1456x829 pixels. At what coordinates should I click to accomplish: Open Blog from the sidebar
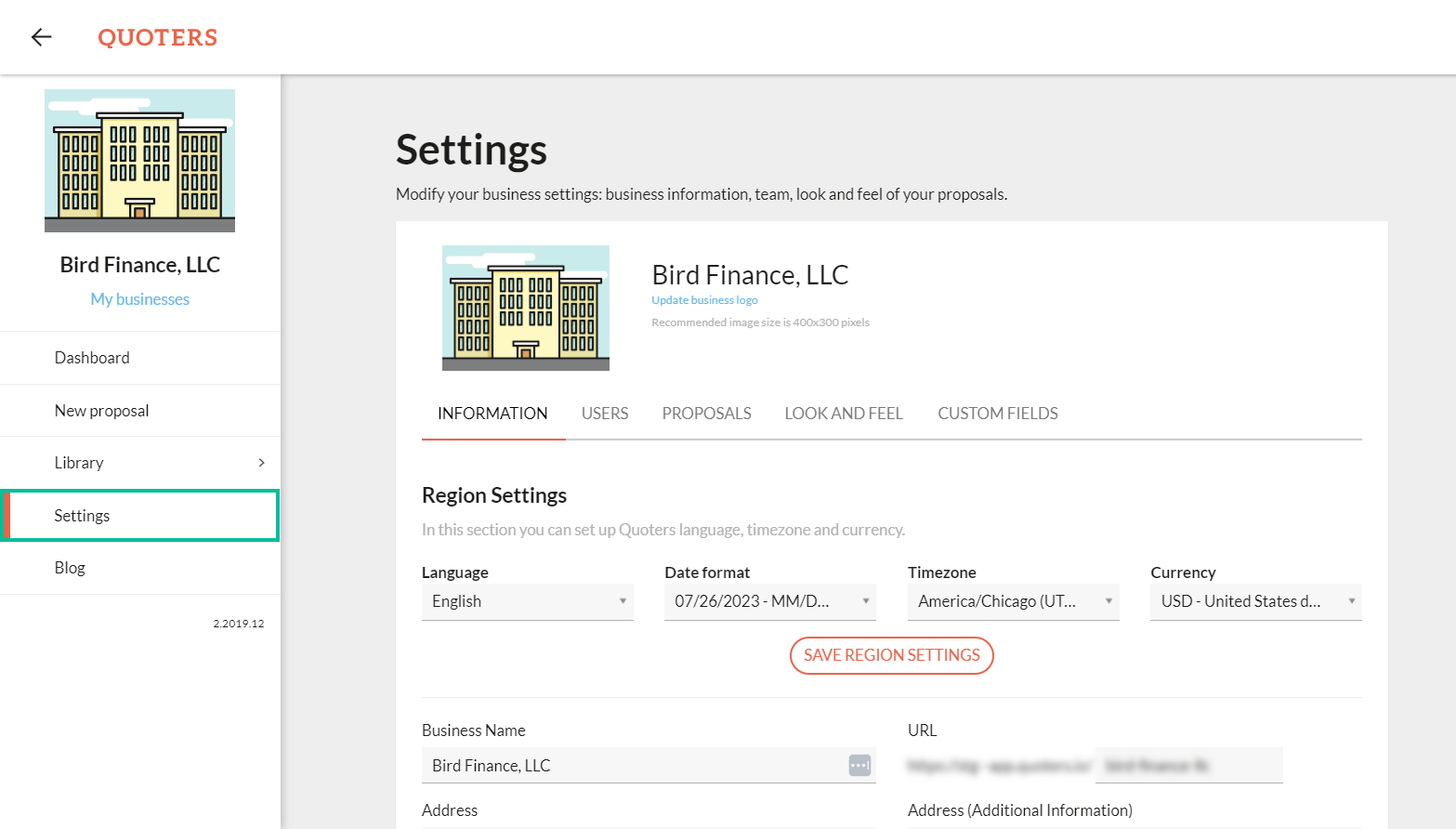tap(140, 568)
